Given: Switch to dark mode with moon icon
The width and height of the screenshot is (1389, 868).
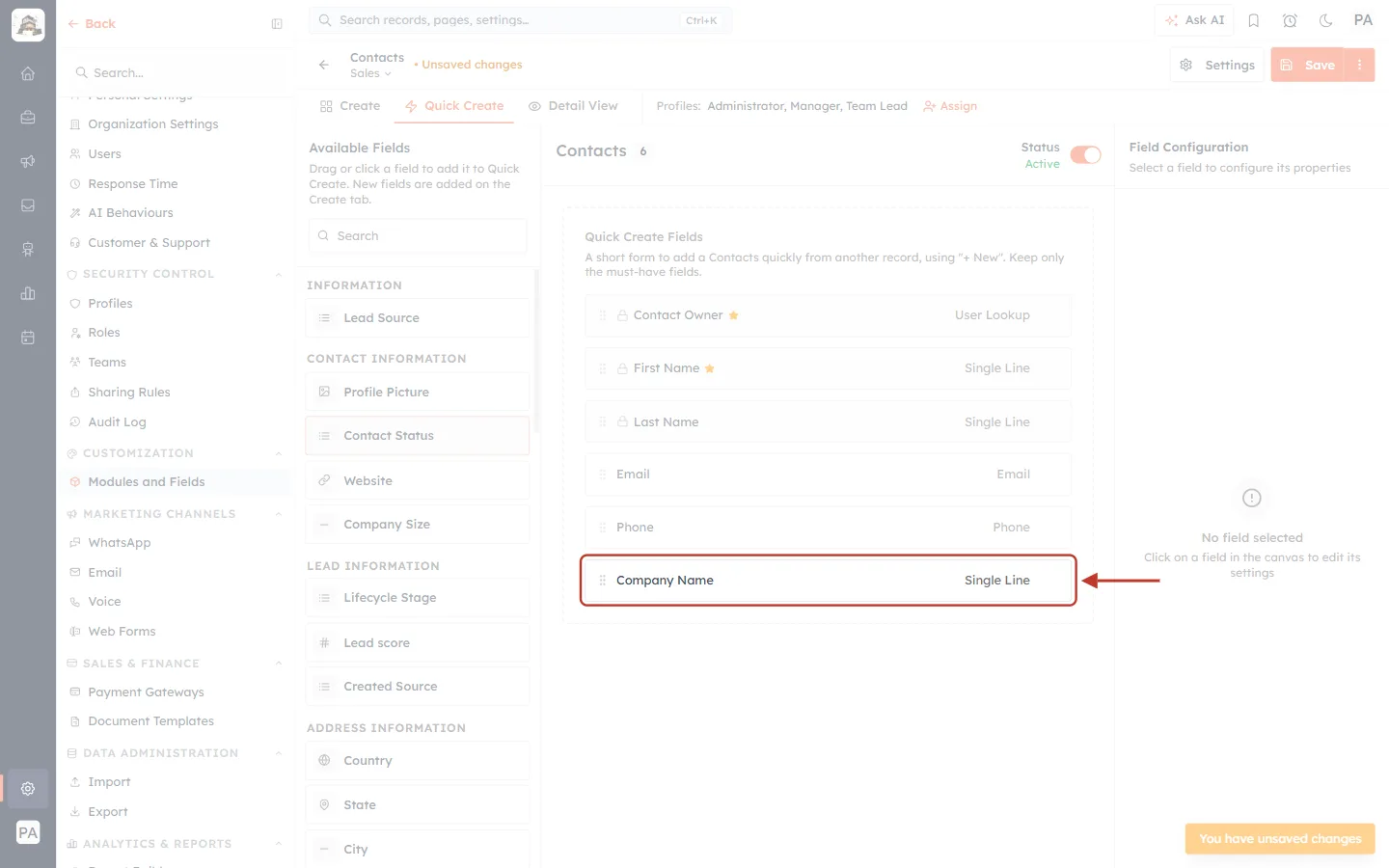Looking at the screenshot, I should coord(1326,20).
